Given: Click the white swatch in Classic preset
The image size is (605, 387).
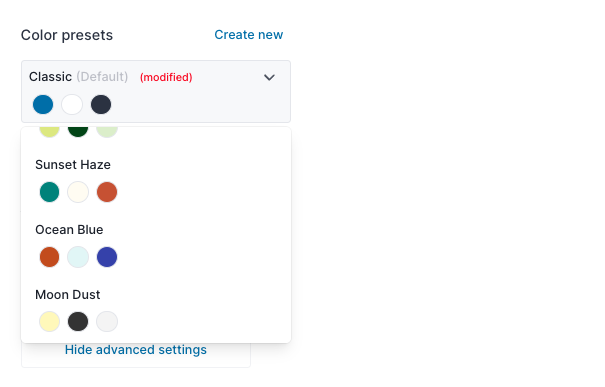Looking at the screenshot, I should (x=72, y=105).
